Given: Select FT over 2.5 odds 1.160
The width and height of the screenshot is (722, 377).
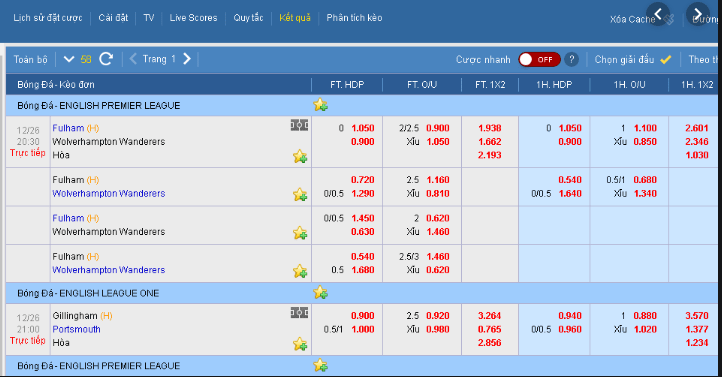Looking at the screenshot, I should pyautogui.click(x=437, y=180).
